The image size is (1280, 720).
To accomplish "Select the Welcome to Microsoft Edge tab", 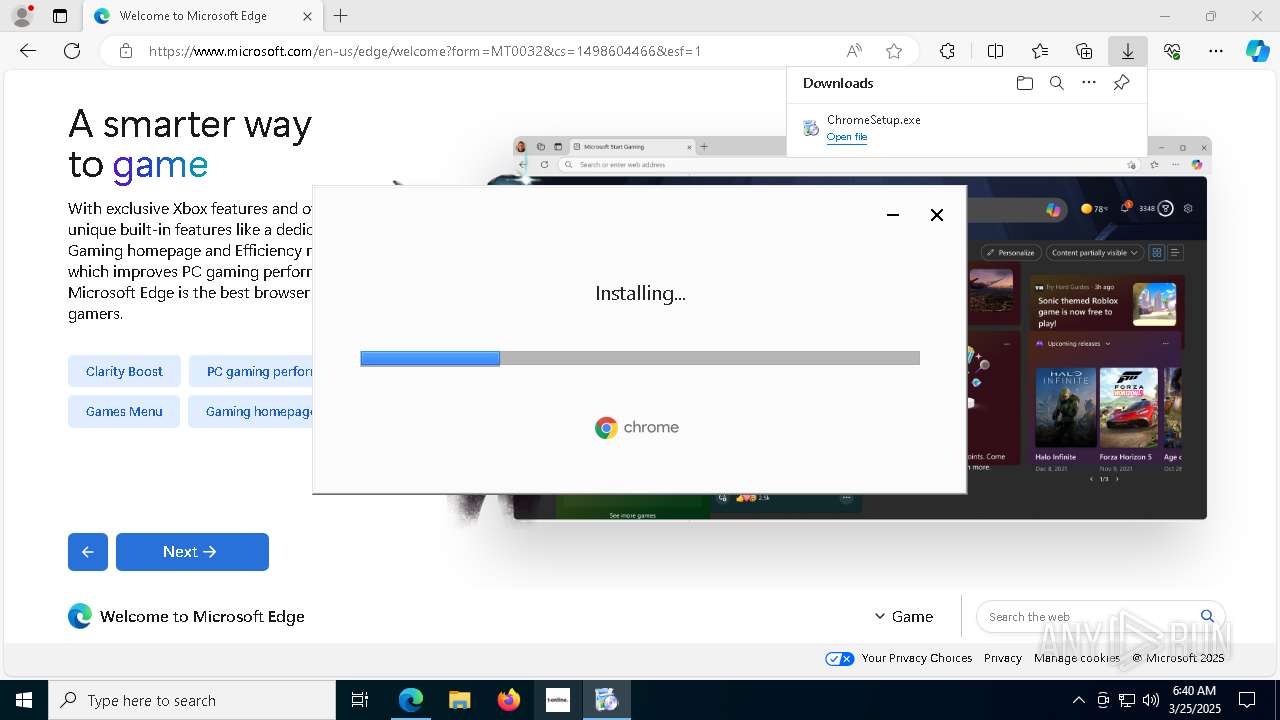I will (203, 16).
